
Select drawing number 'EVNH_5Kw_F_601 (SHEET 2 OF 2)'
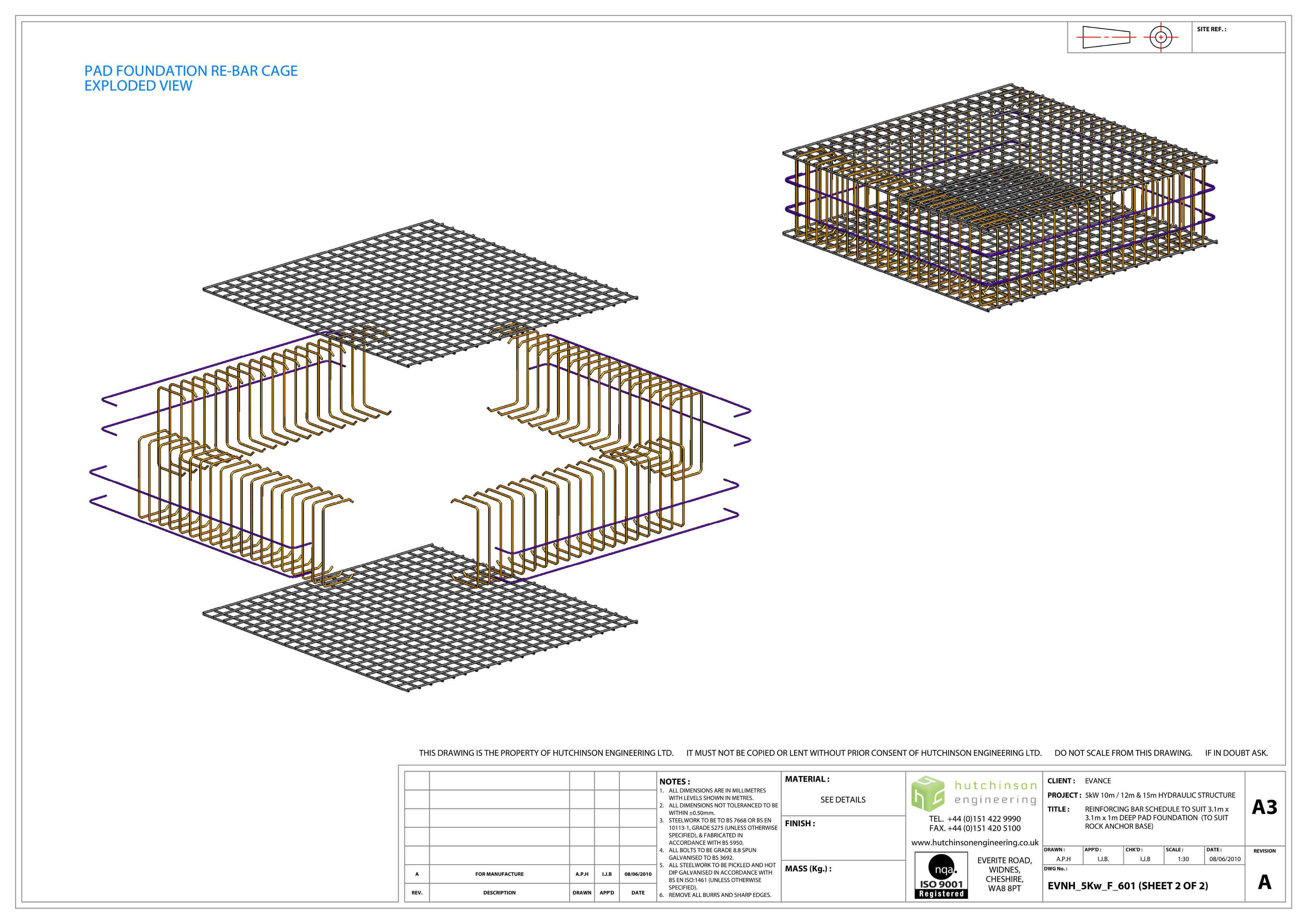pyautogui.click(x=1128, y=885)
